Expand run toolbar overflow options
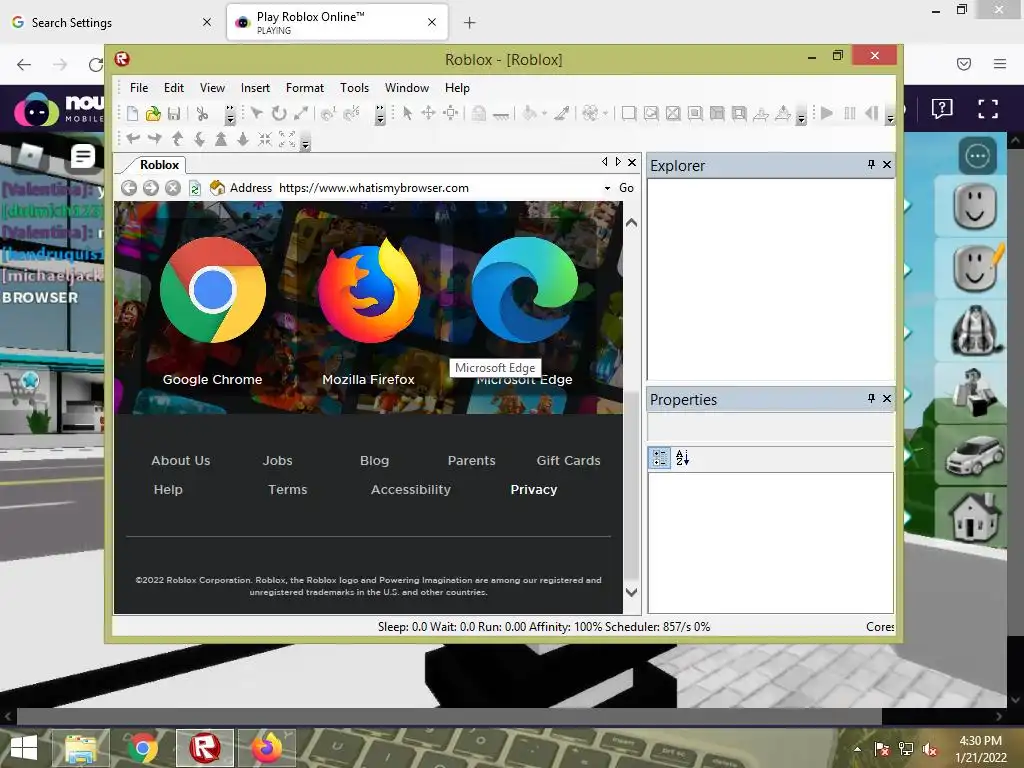 [x=889, y=116]
